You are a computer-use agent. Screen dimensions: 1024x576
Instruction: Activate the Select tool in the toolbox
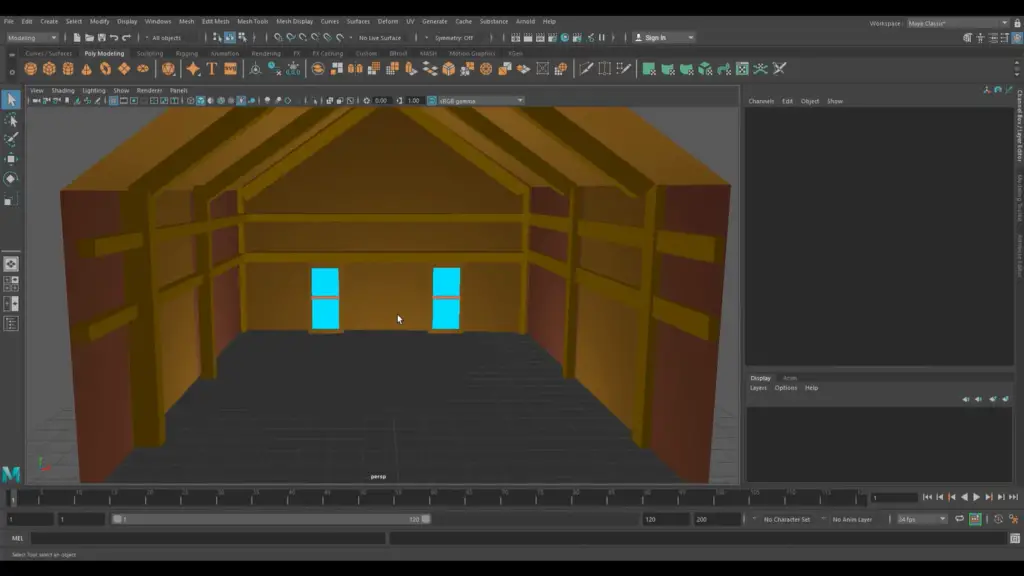[x=11, y=100]
